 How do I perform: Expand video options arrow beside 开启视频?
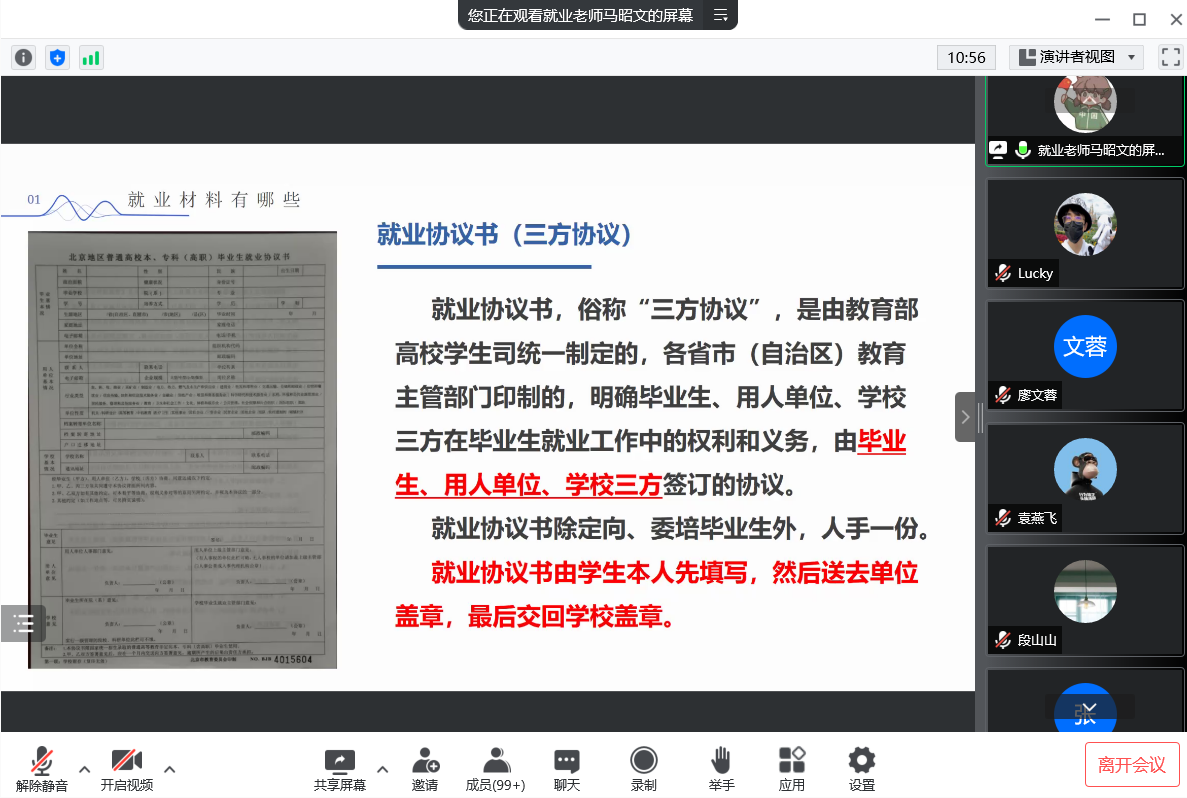[170, 769]
